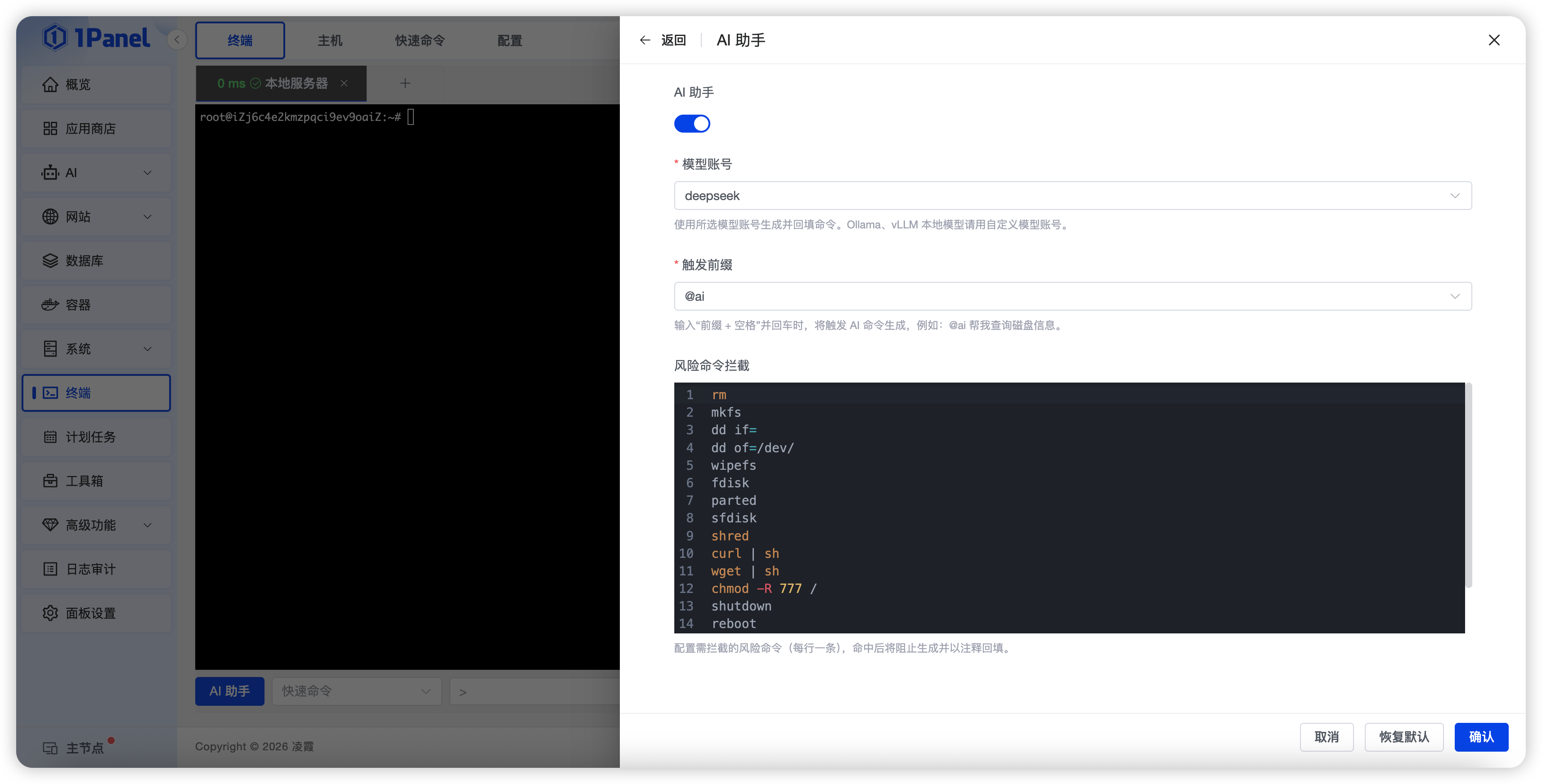Open the 计划任务 scheduled tasks page
Screen dimensions: 1542x784
pos(90,437)
